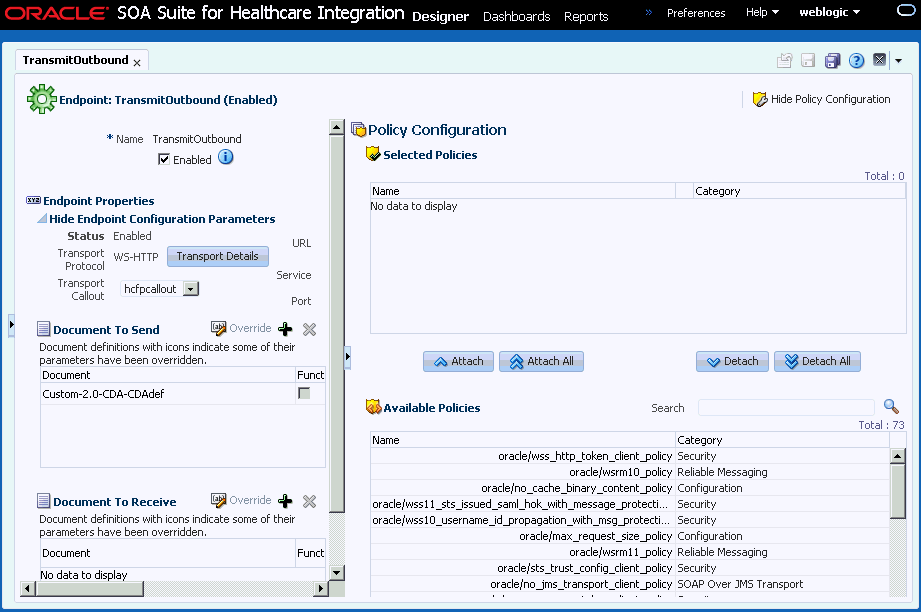921x612 pixels.
Task: Open Preferences in the header
Action: 696,12
